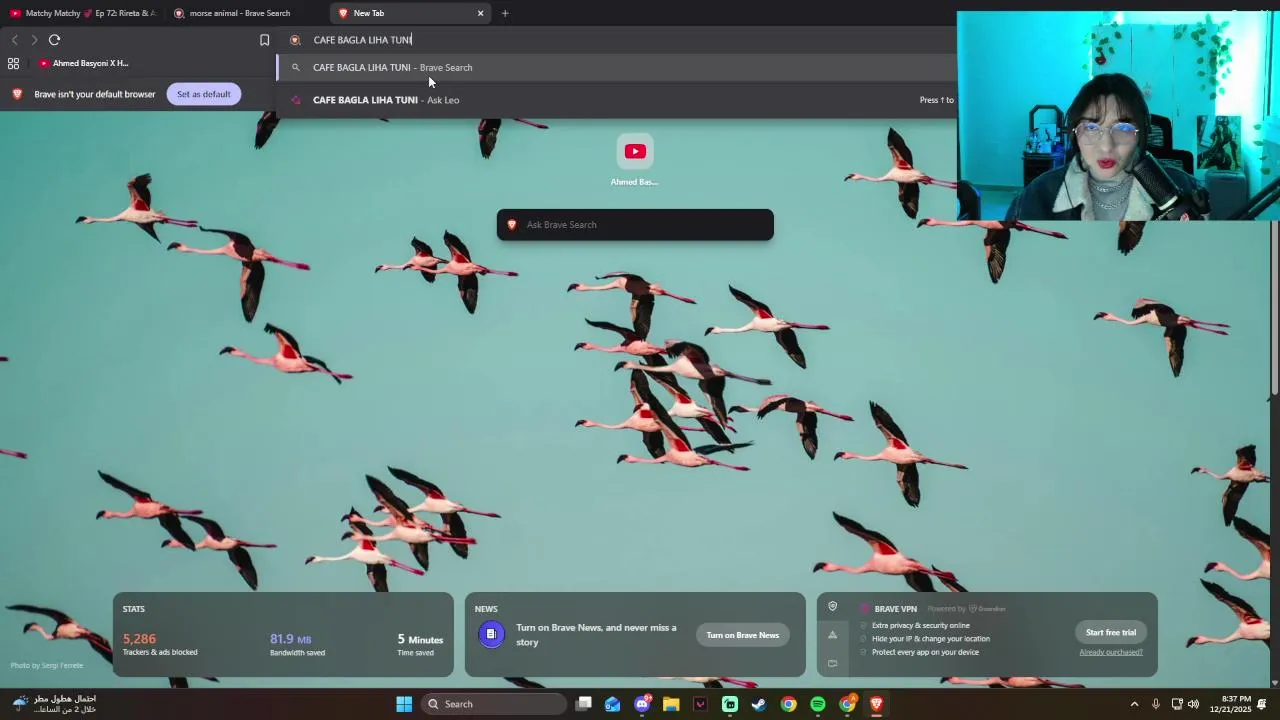Click the browser forward arrow
The image size is (1280, 720).
pyautogui.click(x=34, y=40)
